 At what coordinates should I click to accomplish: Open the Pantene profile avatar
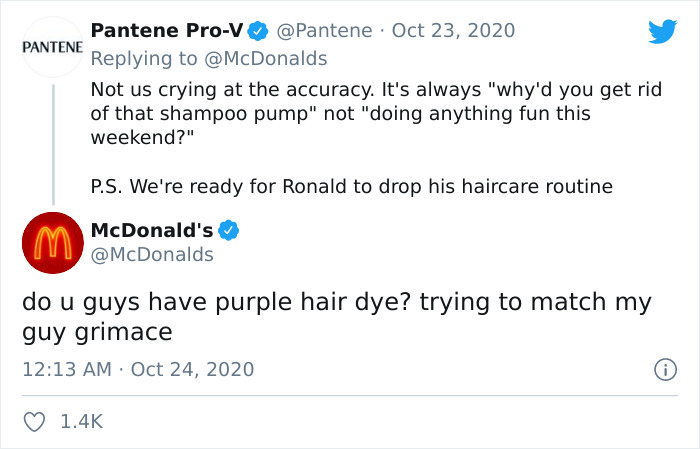click(52, 48)
